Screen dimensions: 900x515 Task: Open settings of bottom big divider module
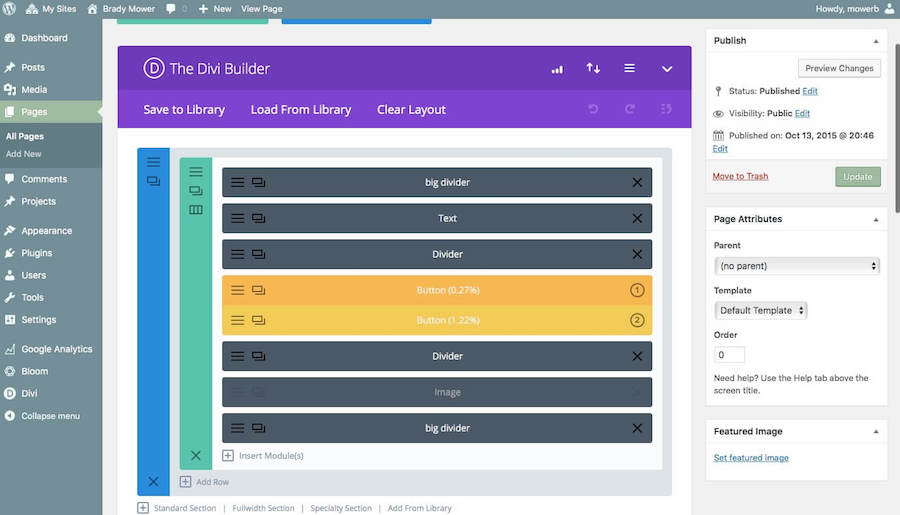(x=238, y=428)
